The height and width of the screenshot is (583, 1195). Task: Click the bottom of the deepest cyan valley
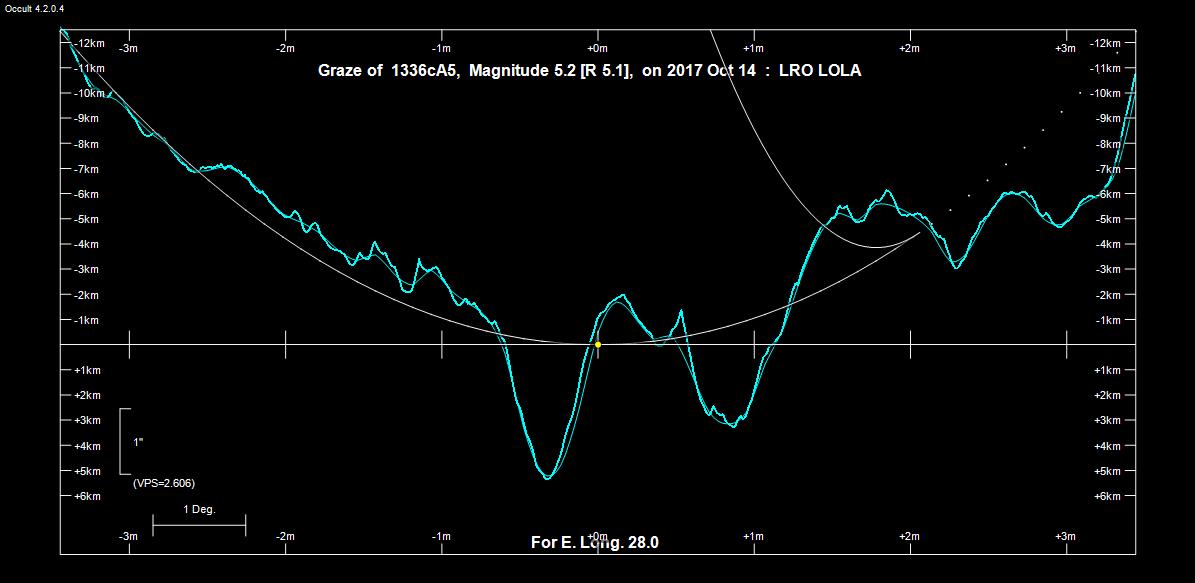pyautogui.click(x=547, y=478)
